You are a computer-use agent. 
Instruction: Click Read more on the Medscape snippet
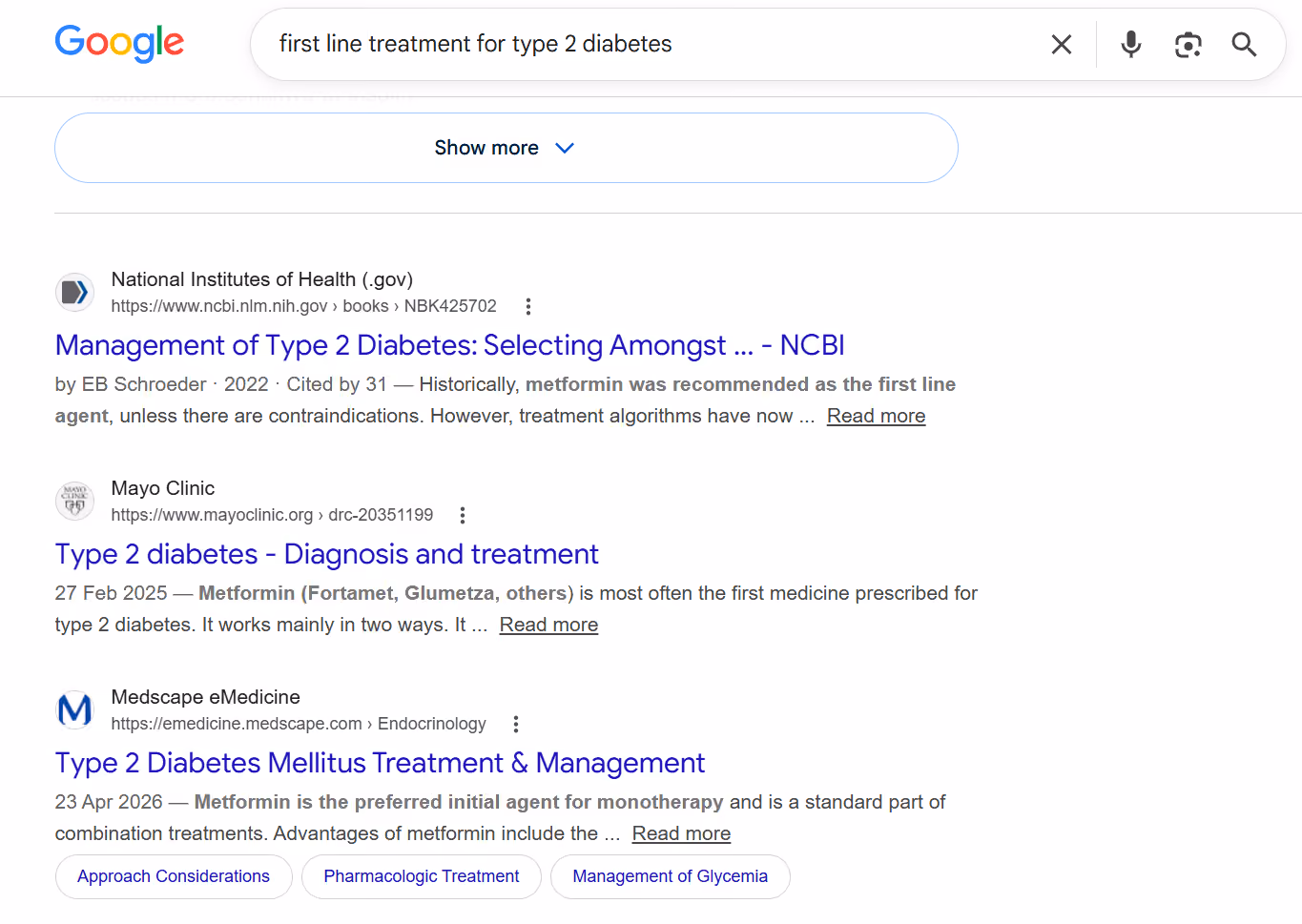tap(681, 833)
